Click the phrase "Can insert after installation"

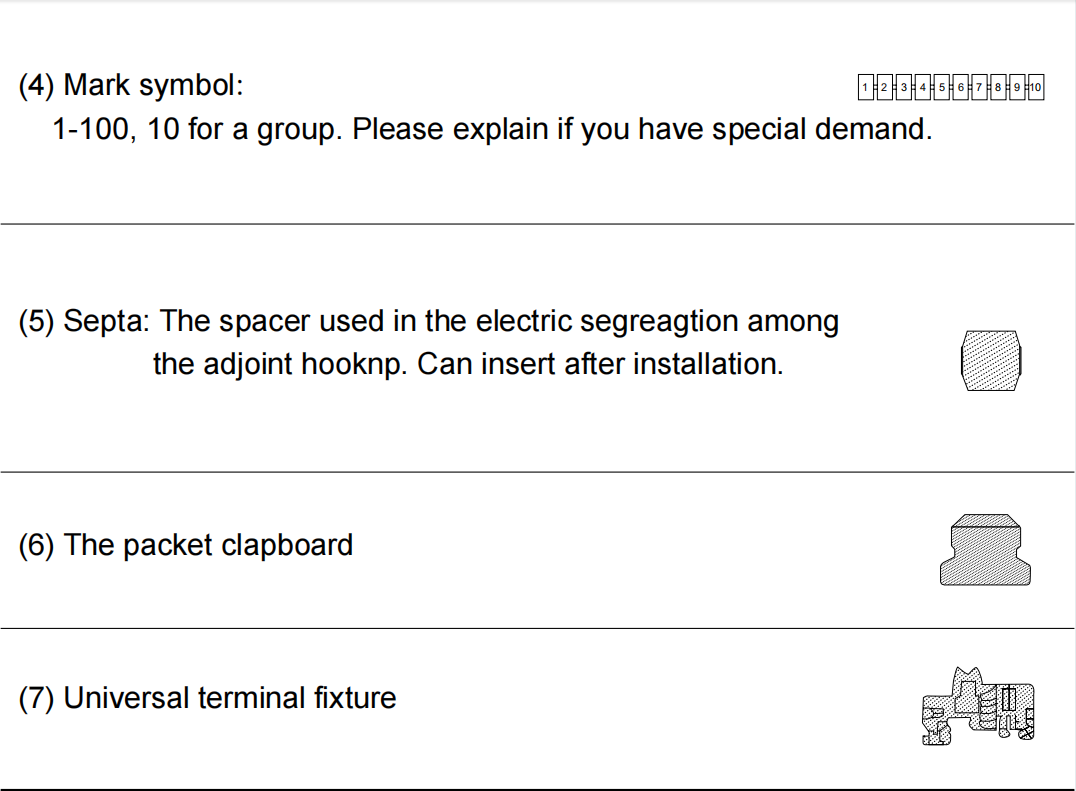pos(600,364)
